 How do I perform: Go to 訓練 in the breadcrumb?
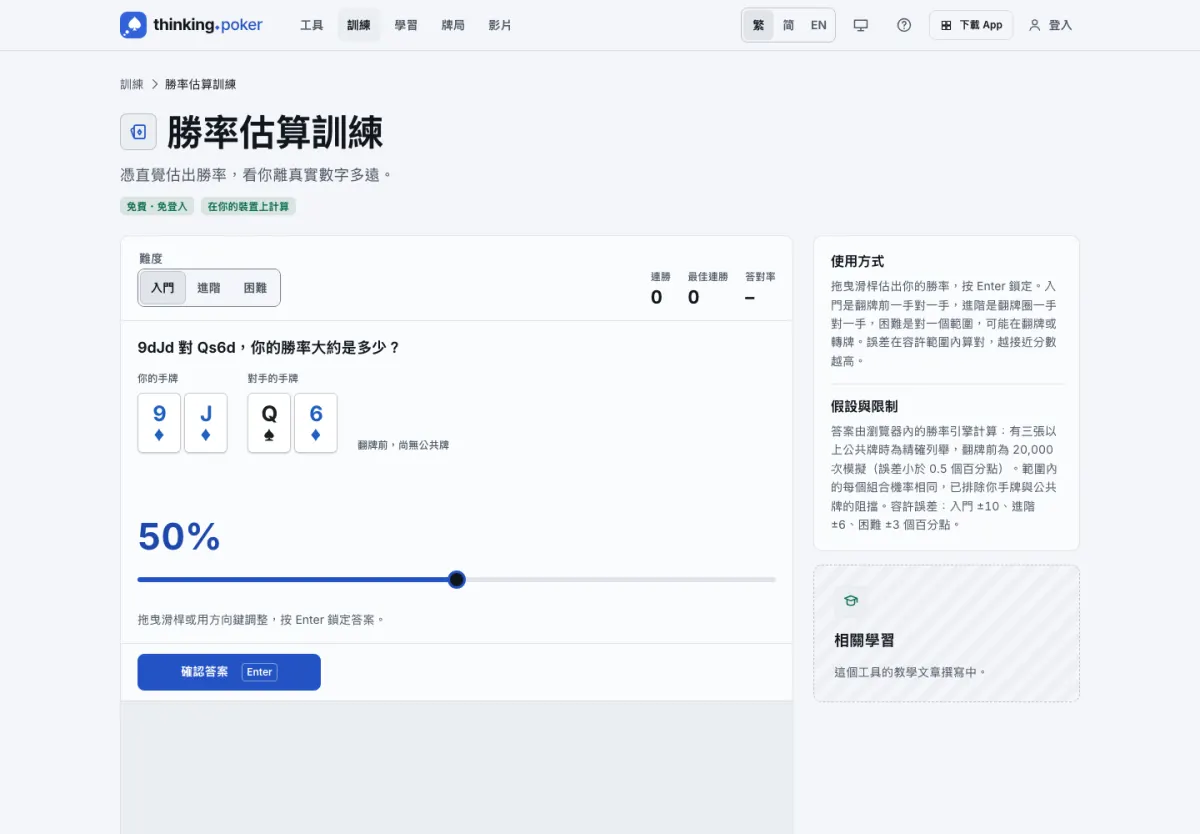click(132, 84)
